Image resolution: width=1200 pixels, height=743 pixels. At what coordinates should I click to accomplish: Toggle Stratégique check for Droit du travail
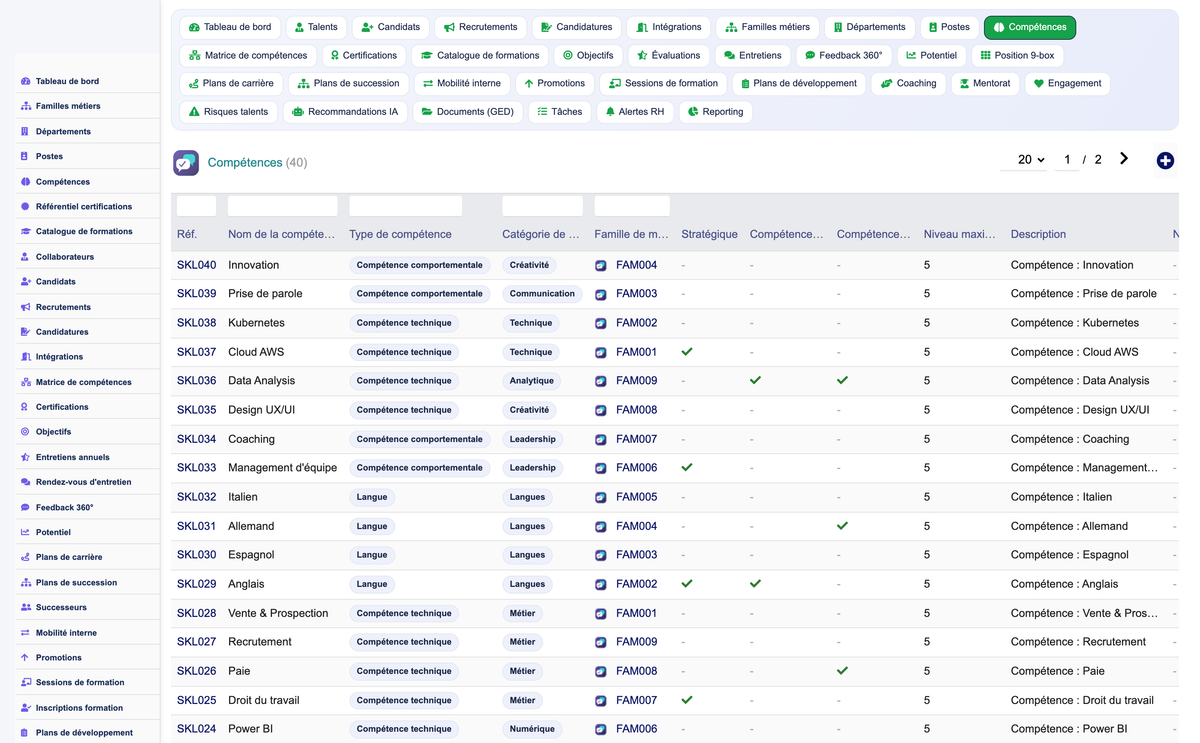(687, 700)
